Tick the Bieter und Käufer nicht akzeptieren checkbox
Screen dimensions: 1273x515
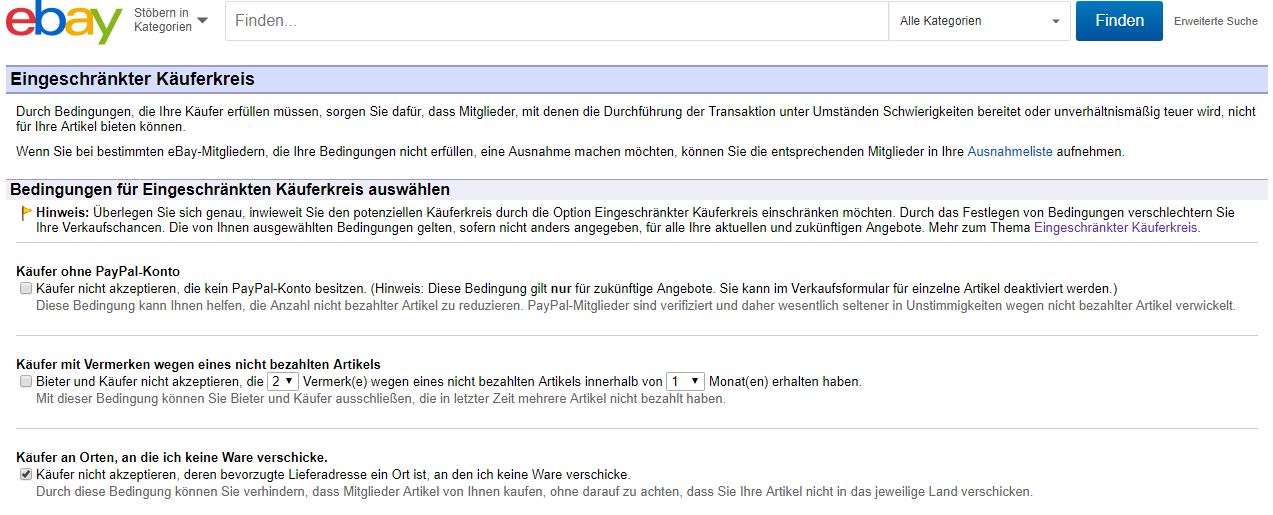coord(25,382)
